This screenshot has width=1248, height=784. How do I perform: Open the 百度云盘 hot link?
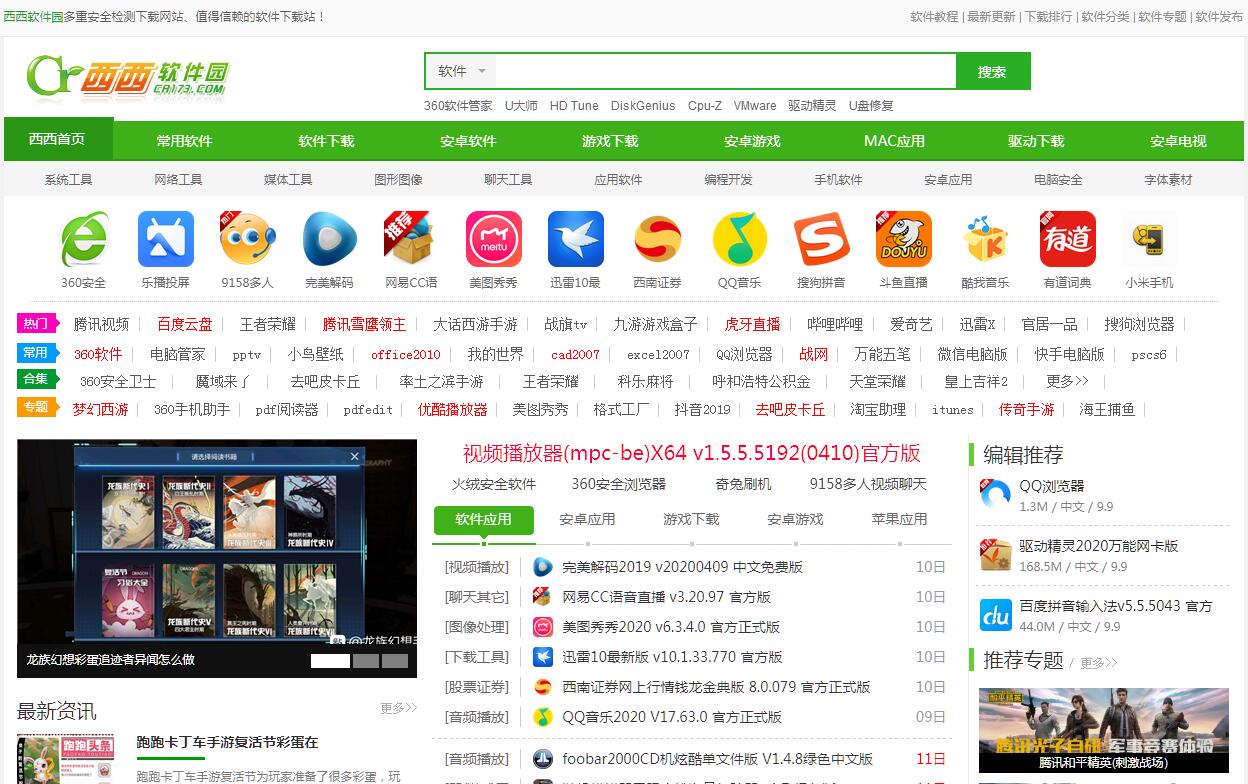pyautogui.click(x=184, y=325)
